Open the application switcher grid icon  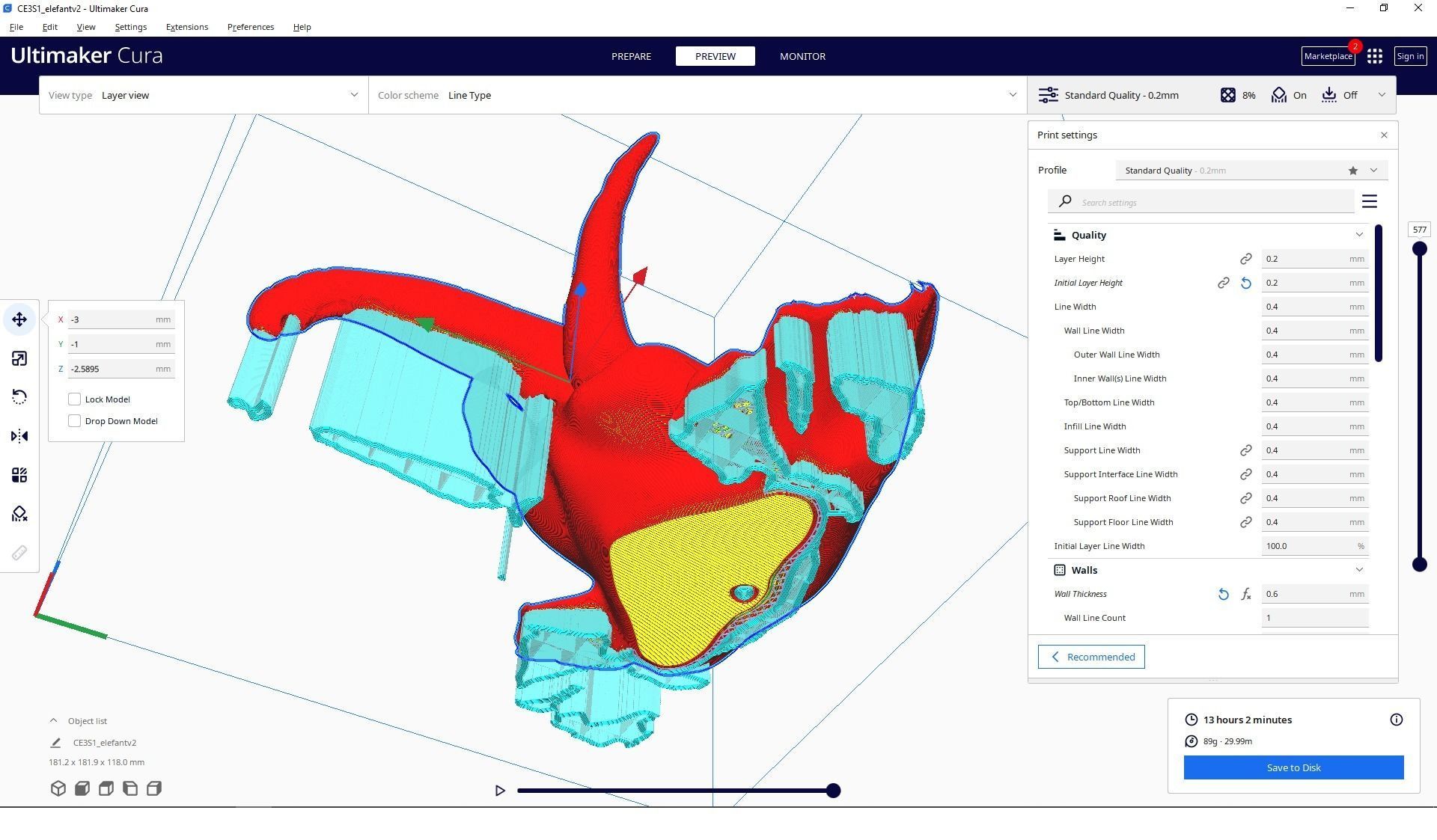[1374, 56]
